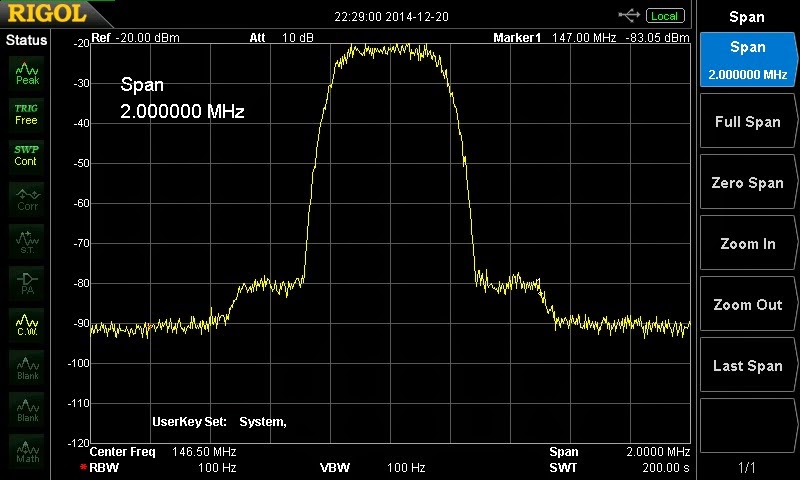
Task: Click the Zoom Out softkey
Action: [748, 305]
